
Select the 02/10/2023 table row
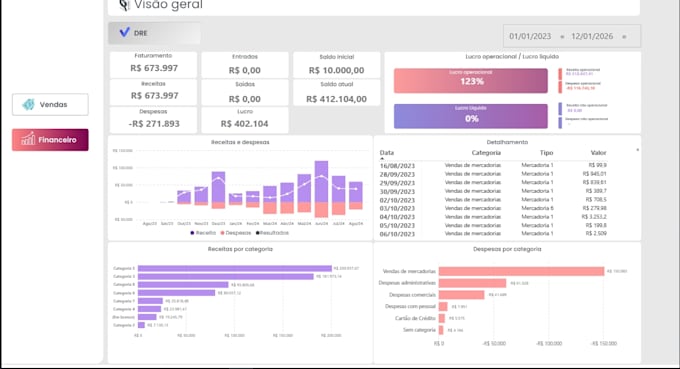coord(493,200)
